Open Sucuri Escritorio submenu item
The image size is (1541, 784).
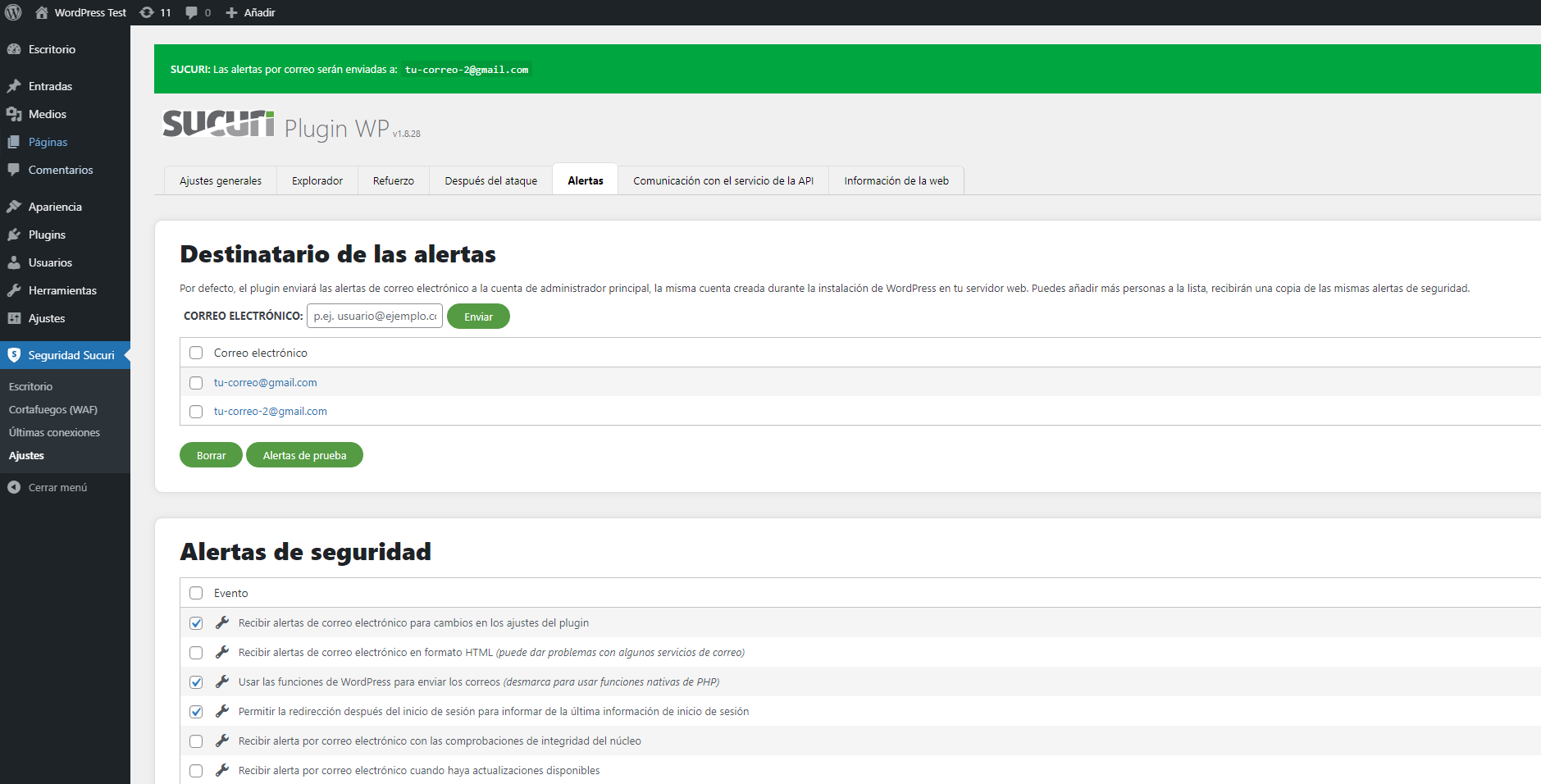tap(30, 386)
